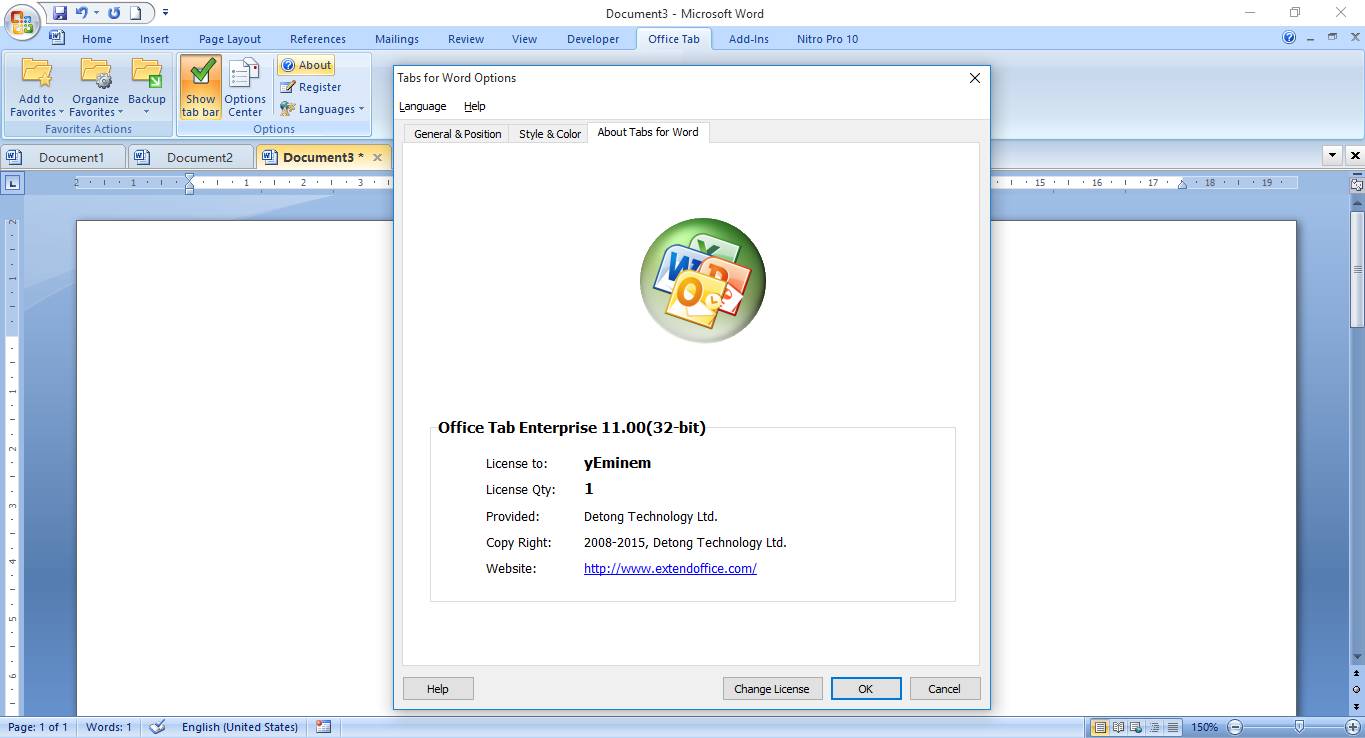Undo the last action in toolbar
1365x738 pixels.
click(81, 13)
